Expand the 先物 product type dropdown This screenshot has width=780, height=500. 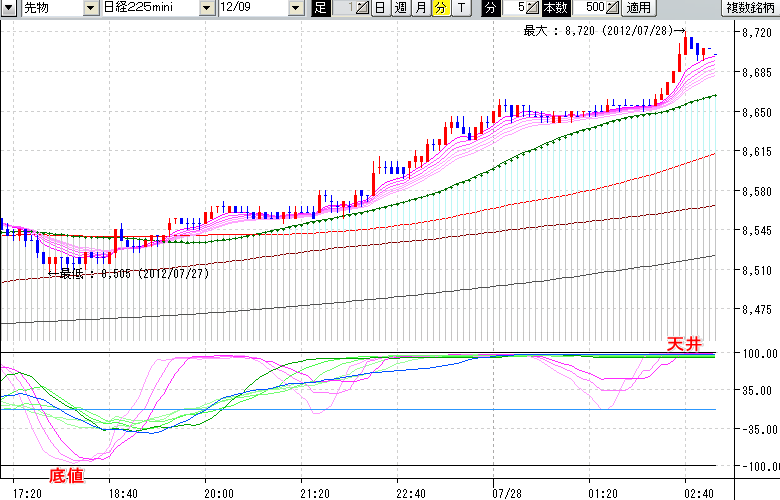[91, 7]
